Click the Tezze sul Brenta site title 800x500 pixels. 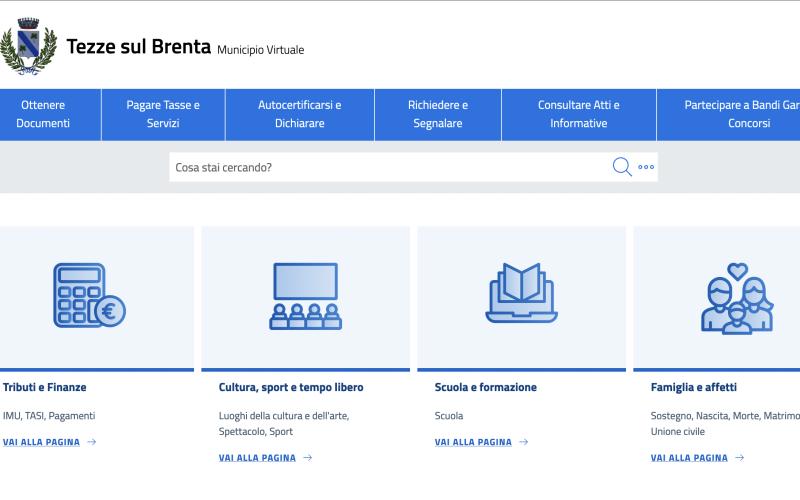pos(139,46)
